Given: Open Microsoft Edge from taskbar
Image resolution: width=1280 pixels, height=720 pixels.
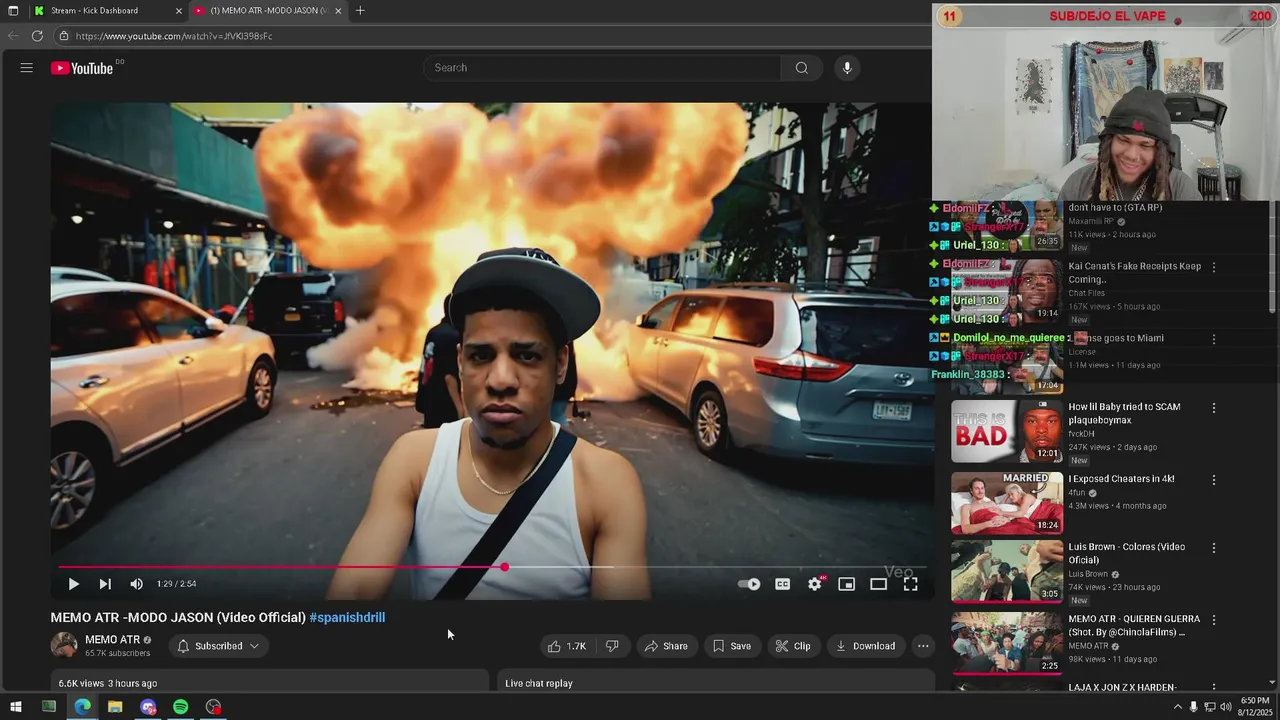Looking at the screenshot, I should [x=82, y=707].
